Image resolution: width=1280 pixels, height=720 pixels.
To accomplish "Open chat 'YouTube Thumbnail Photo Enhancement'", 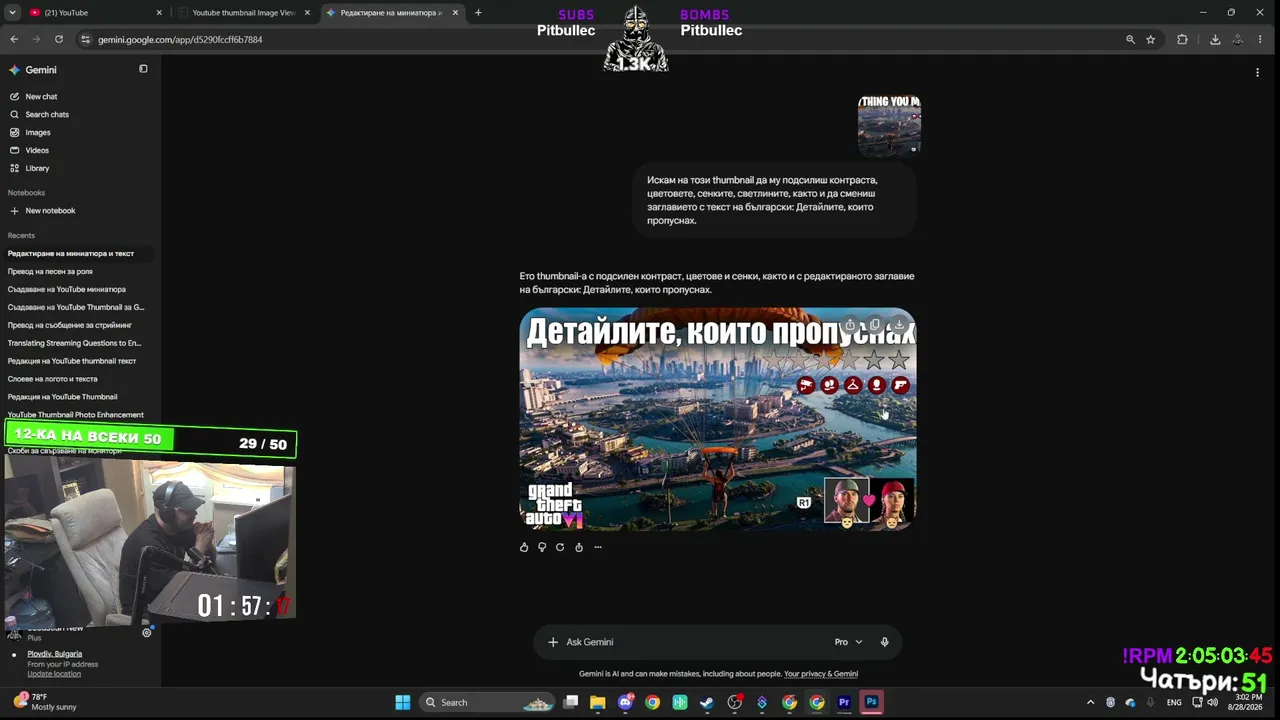I will pyautogui.click(x=76, y=415).
